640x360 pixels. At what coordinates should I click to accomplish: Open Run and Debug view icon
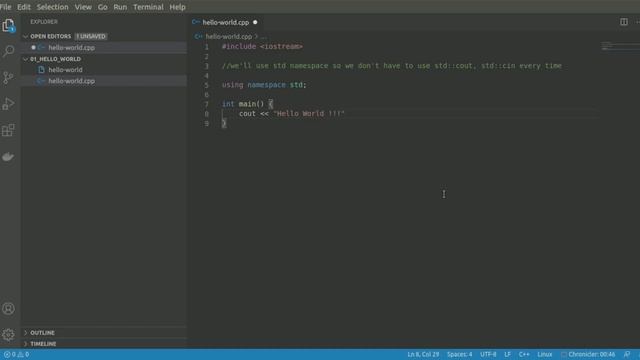(x=8, y=104)
